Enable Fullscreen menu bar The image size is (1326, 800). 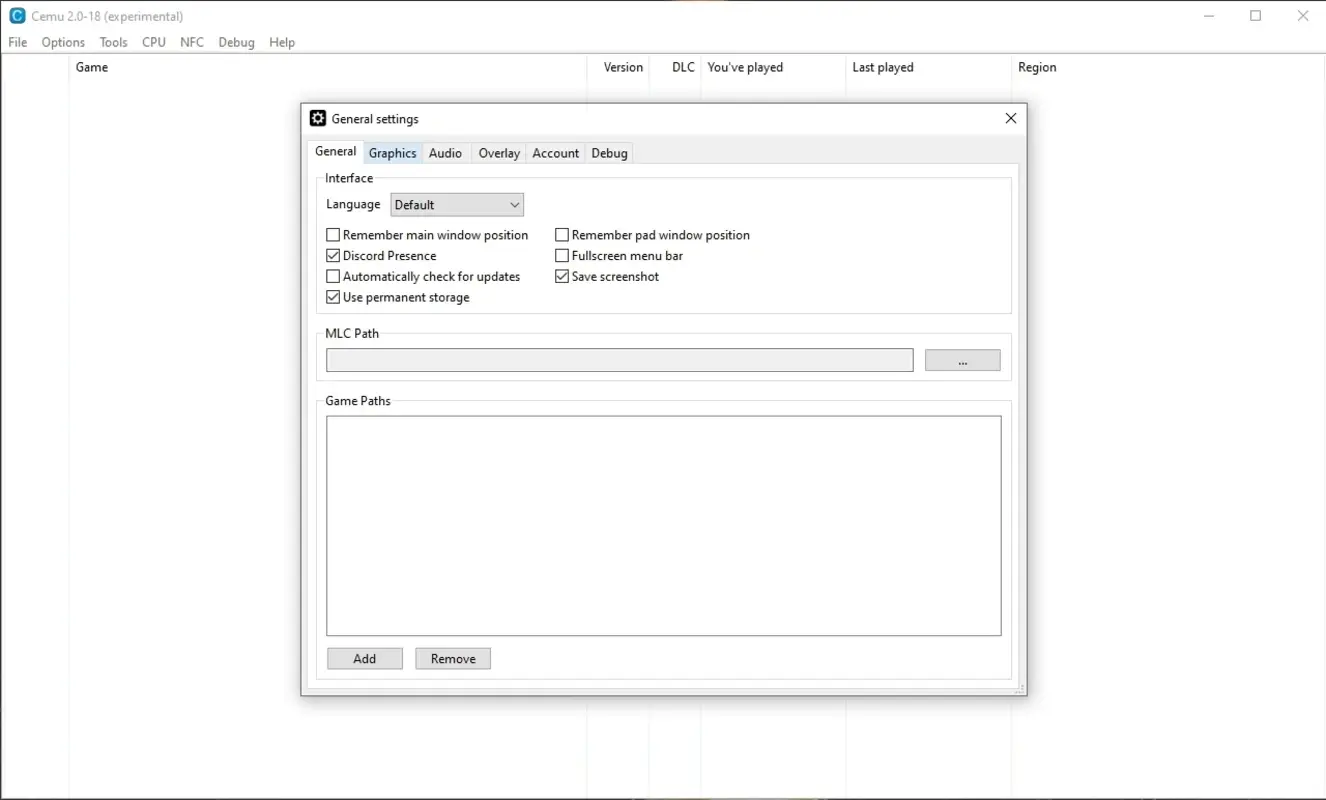562,255
